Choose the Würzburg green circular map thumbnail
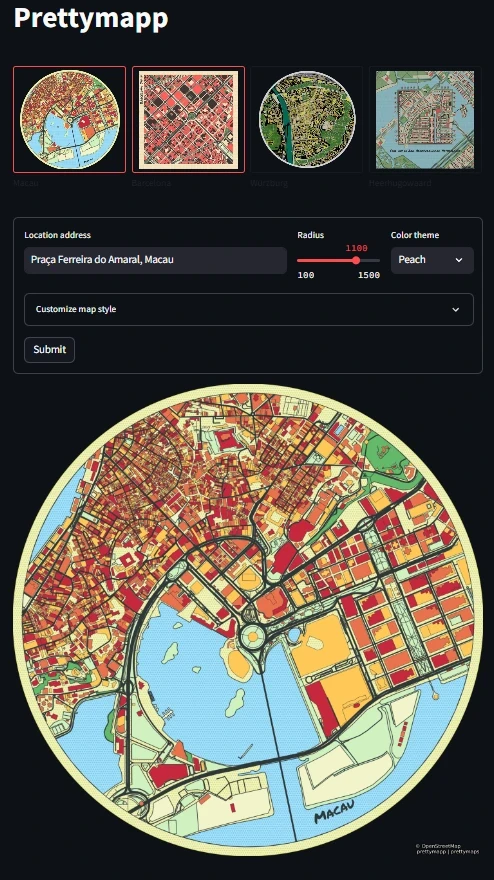This screenshot has width=494, height=880. [x=307, y=119]
